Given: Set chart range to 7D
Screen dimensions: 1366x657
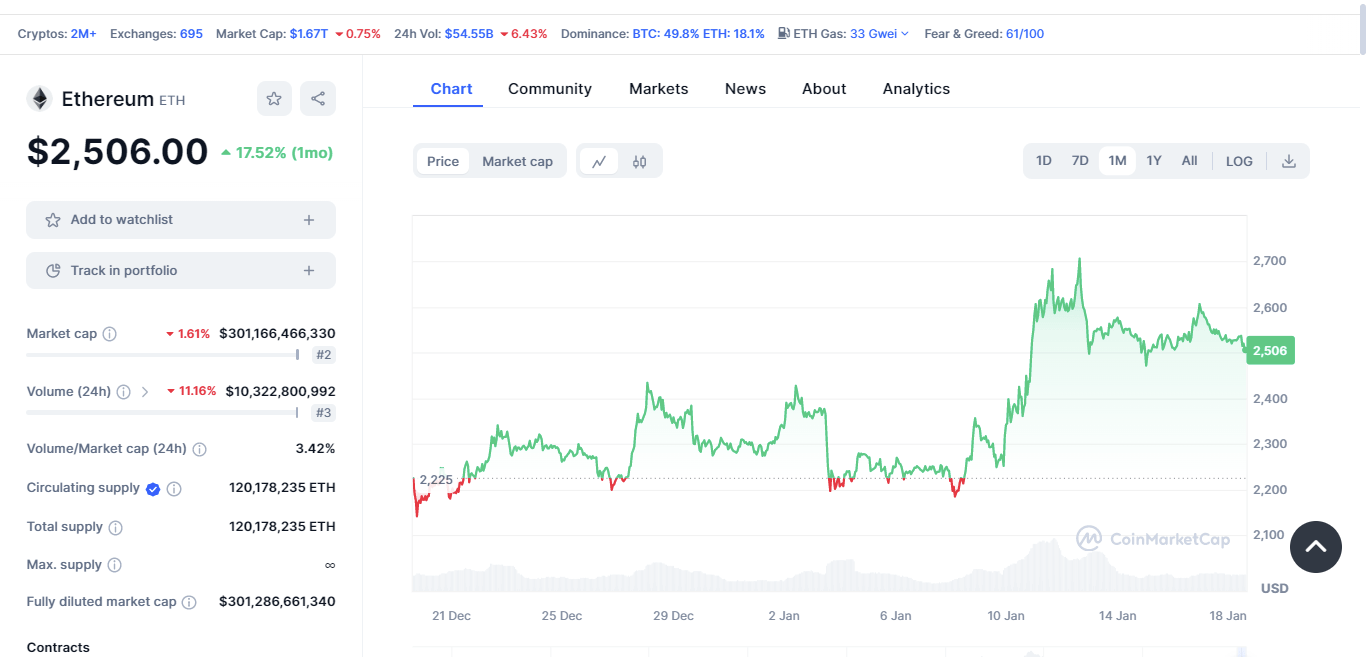Looking at the screenshot, I should point(1080,161).
